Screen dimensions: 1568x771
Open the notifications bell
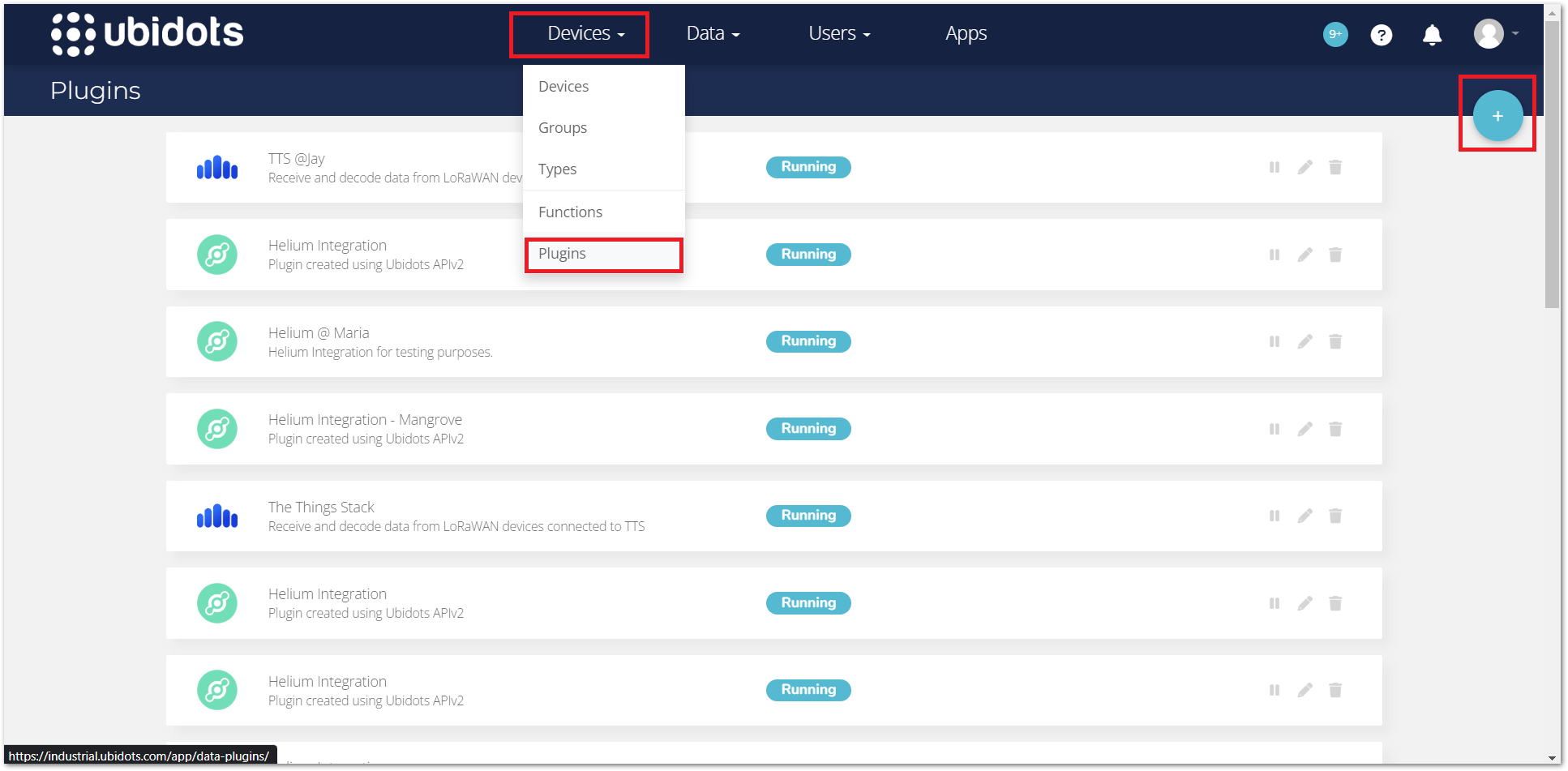[x=1432, y=34]
